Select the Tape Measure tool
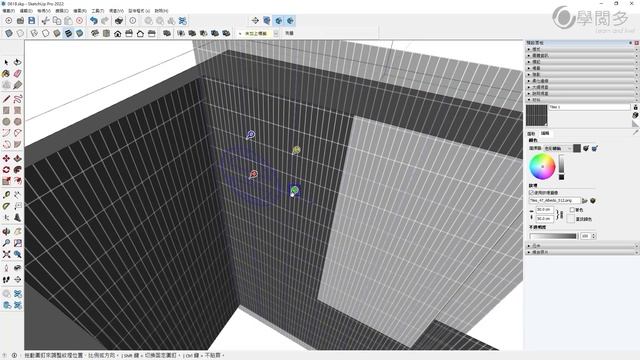Viewport: 640px width, 360px height. (6, 195)
